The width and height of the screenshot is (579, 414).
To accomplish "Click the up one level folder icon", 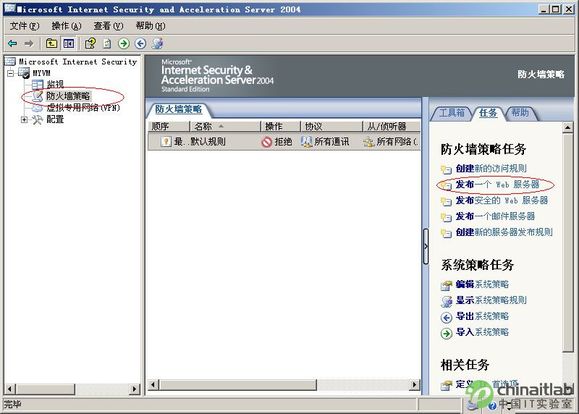I will (x=51, y=44).
